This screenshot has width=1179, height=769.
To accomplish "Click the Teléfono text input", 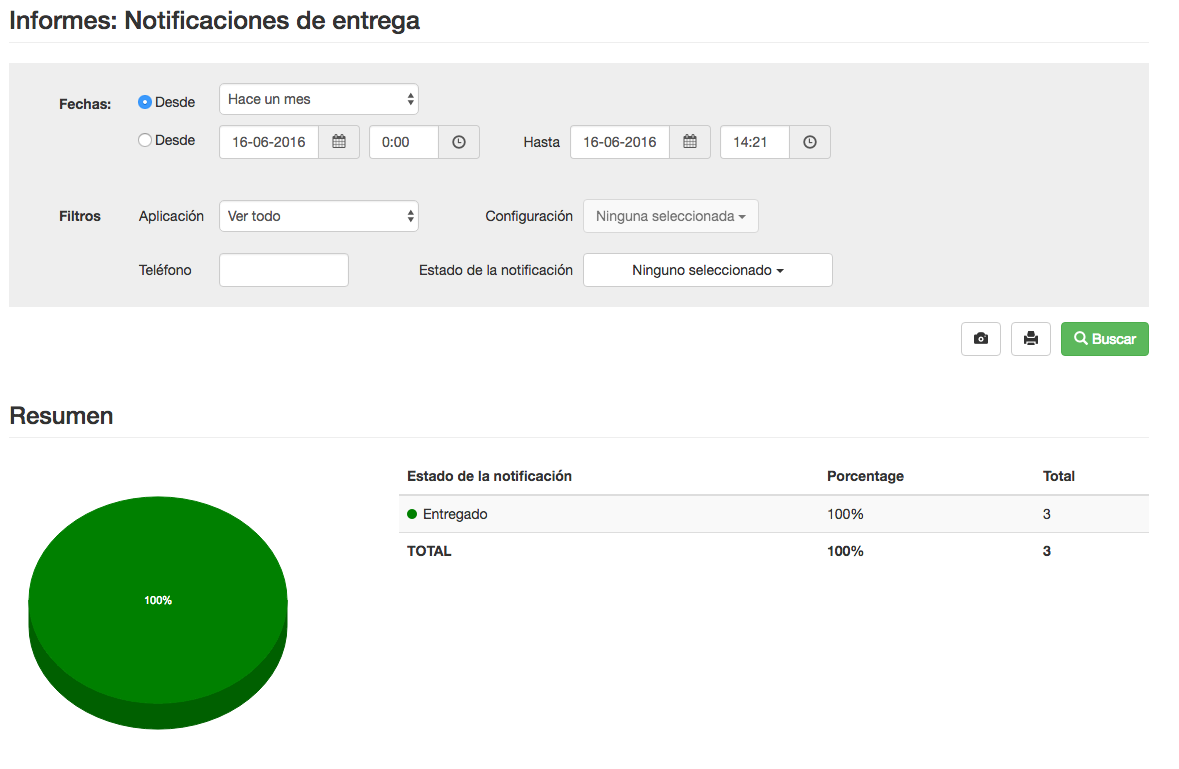I will pos(283,270).
